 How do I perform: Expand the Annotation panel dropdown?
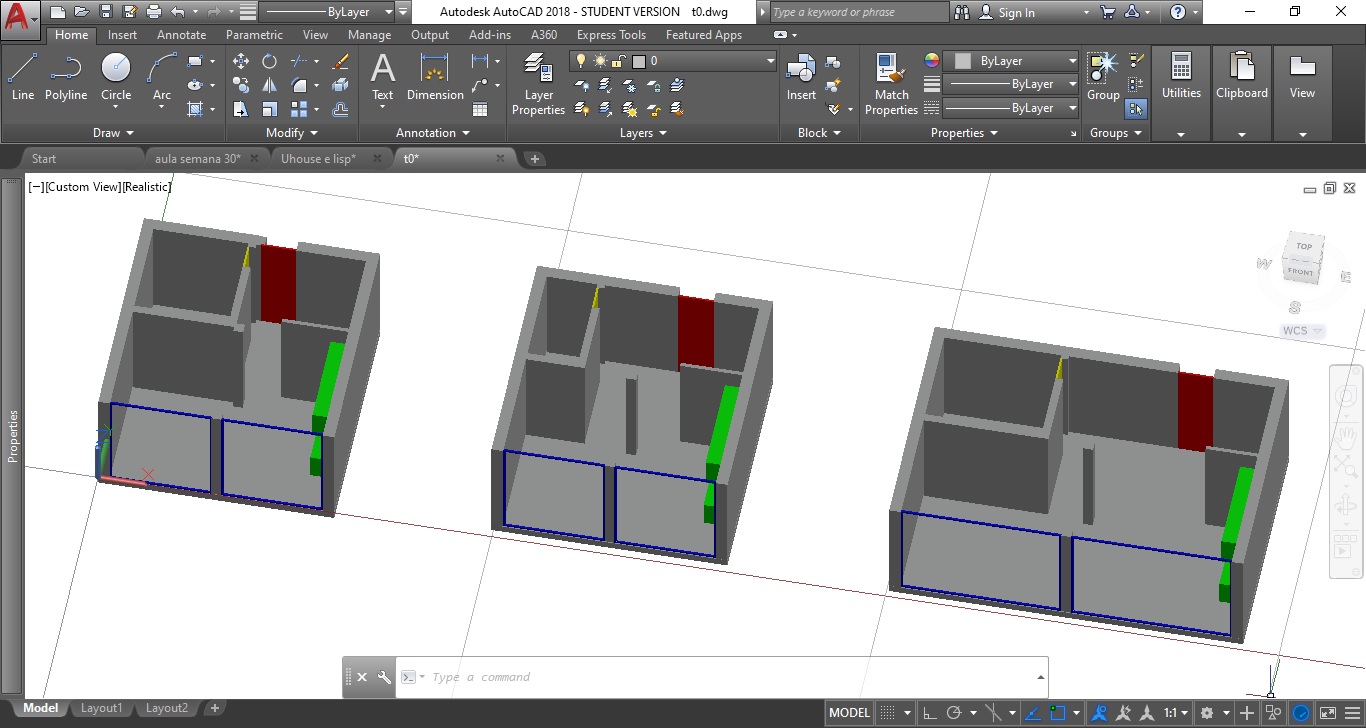pos(432,133)
